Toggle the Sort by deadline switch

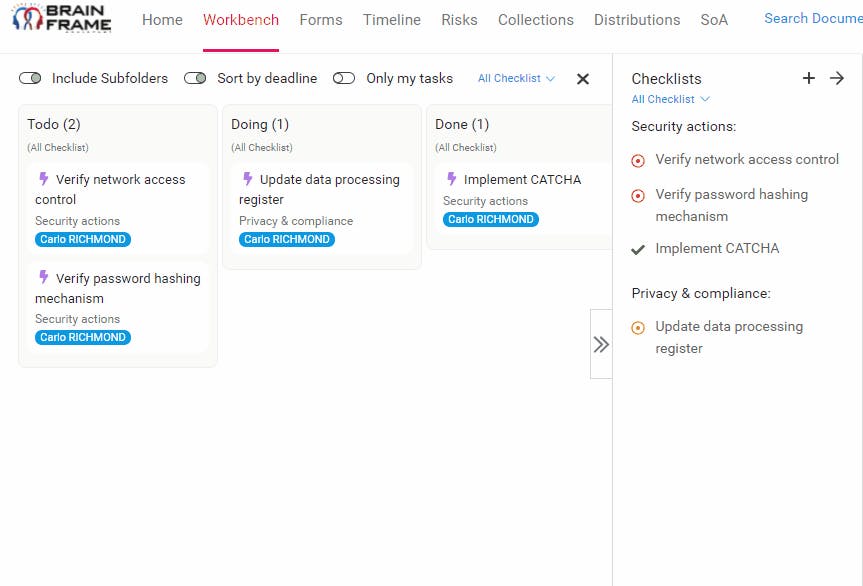[195, 78]
